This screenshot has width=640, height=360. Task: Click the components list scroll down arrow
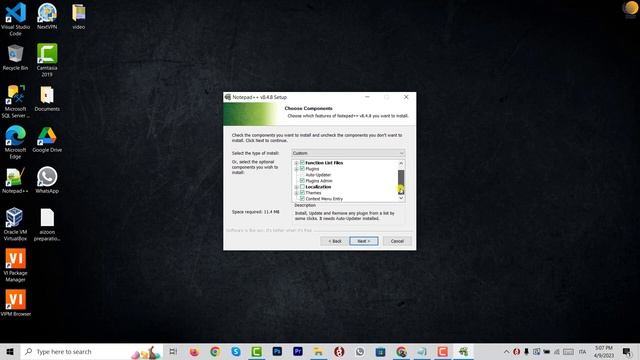coord(401,198)
